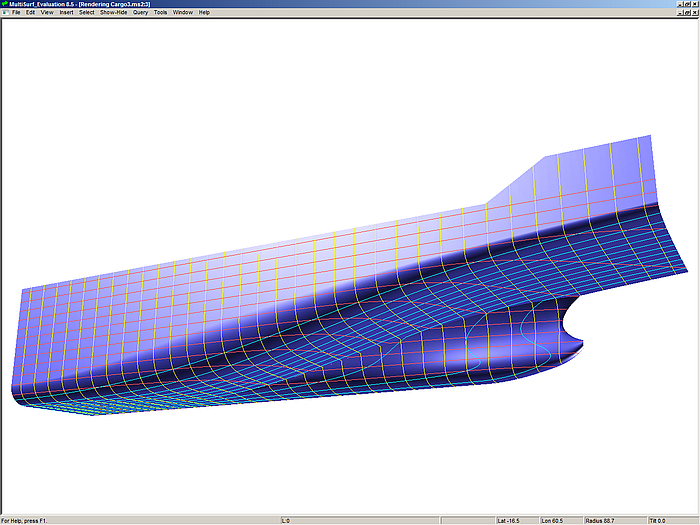Open the Help menu
The height and width of the screenshot is (525, 700).
point(204,12)
